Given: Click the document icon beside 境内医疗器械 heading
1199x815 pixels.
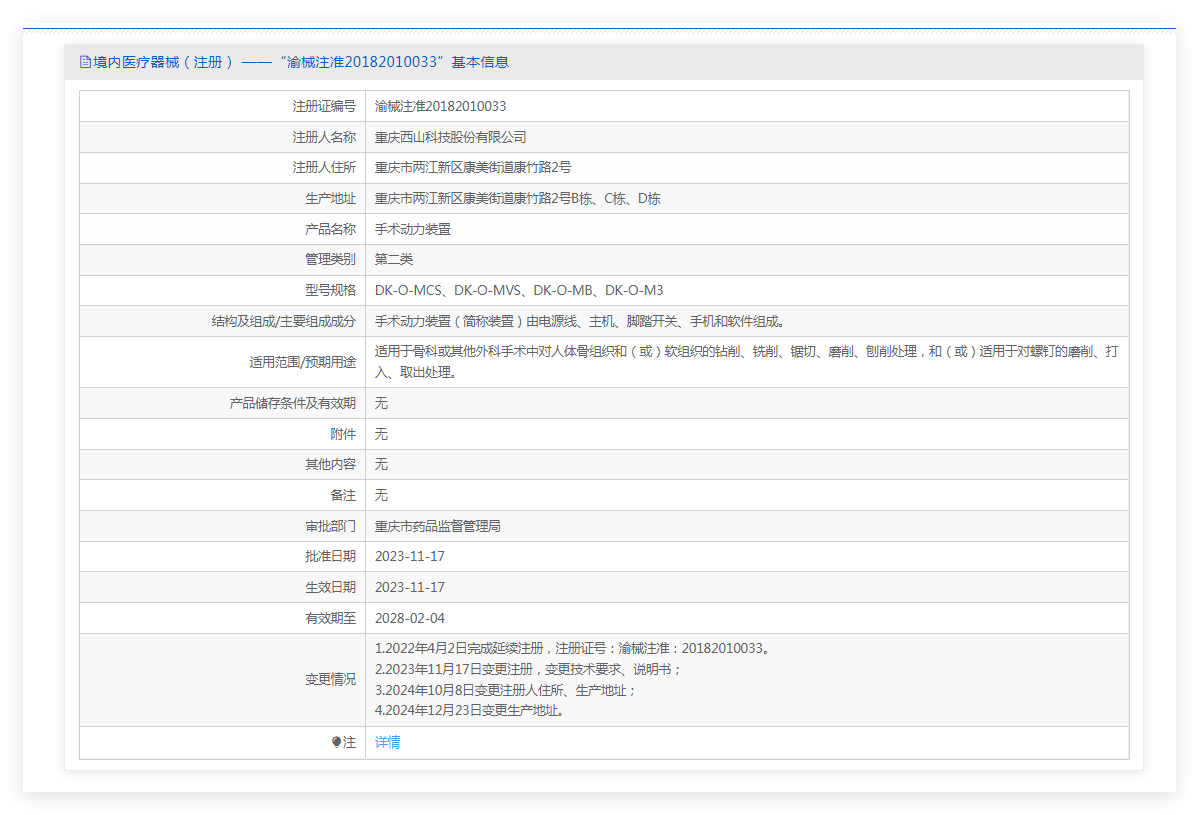Looking at the screenshot, I should tap(85, 62).
